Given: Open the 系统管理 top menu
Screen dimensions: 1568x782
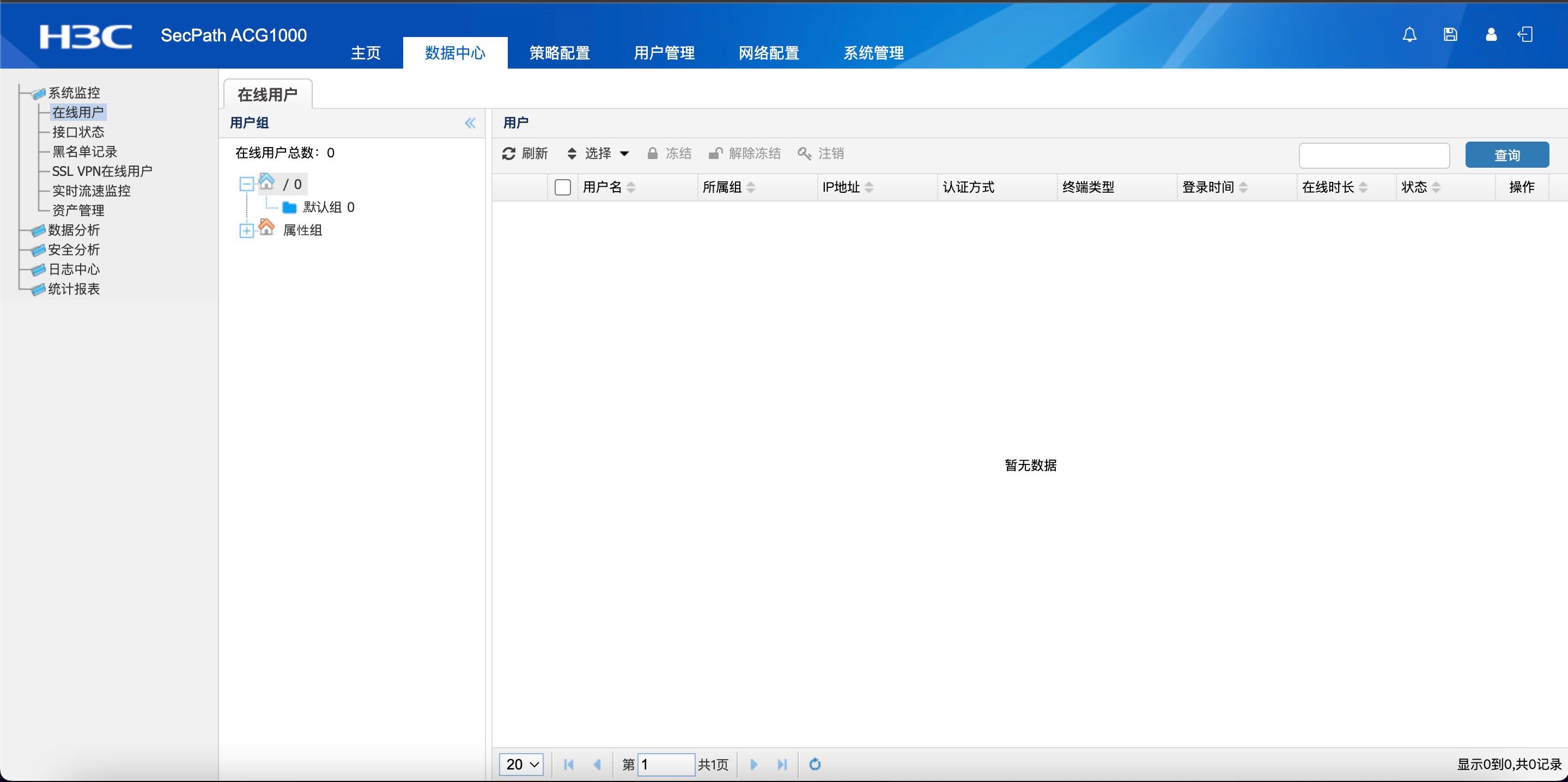Looking at the screenshot, I should click(x=873, y=53).
